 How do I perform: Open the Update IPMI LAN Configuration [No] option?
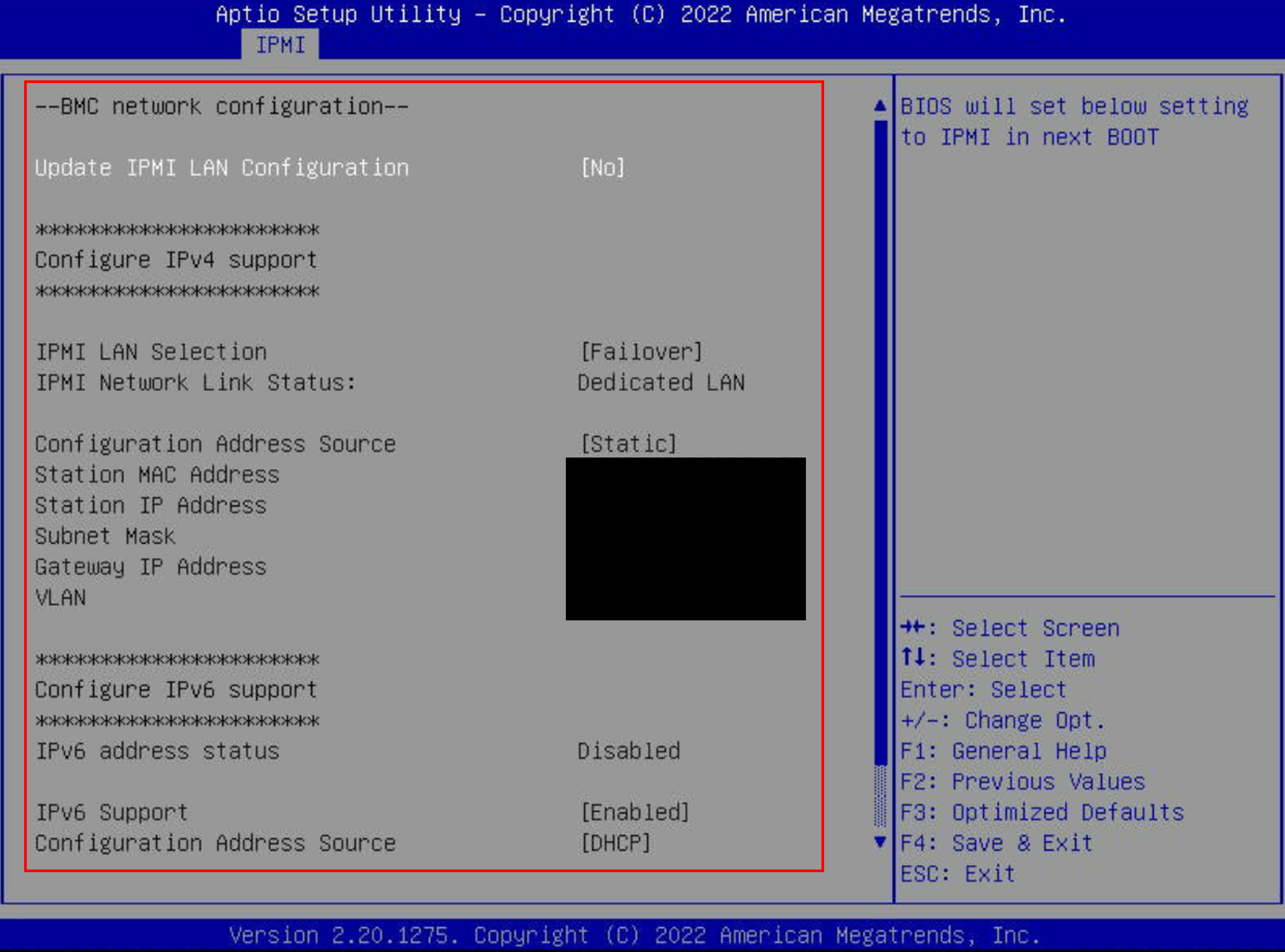602,168
